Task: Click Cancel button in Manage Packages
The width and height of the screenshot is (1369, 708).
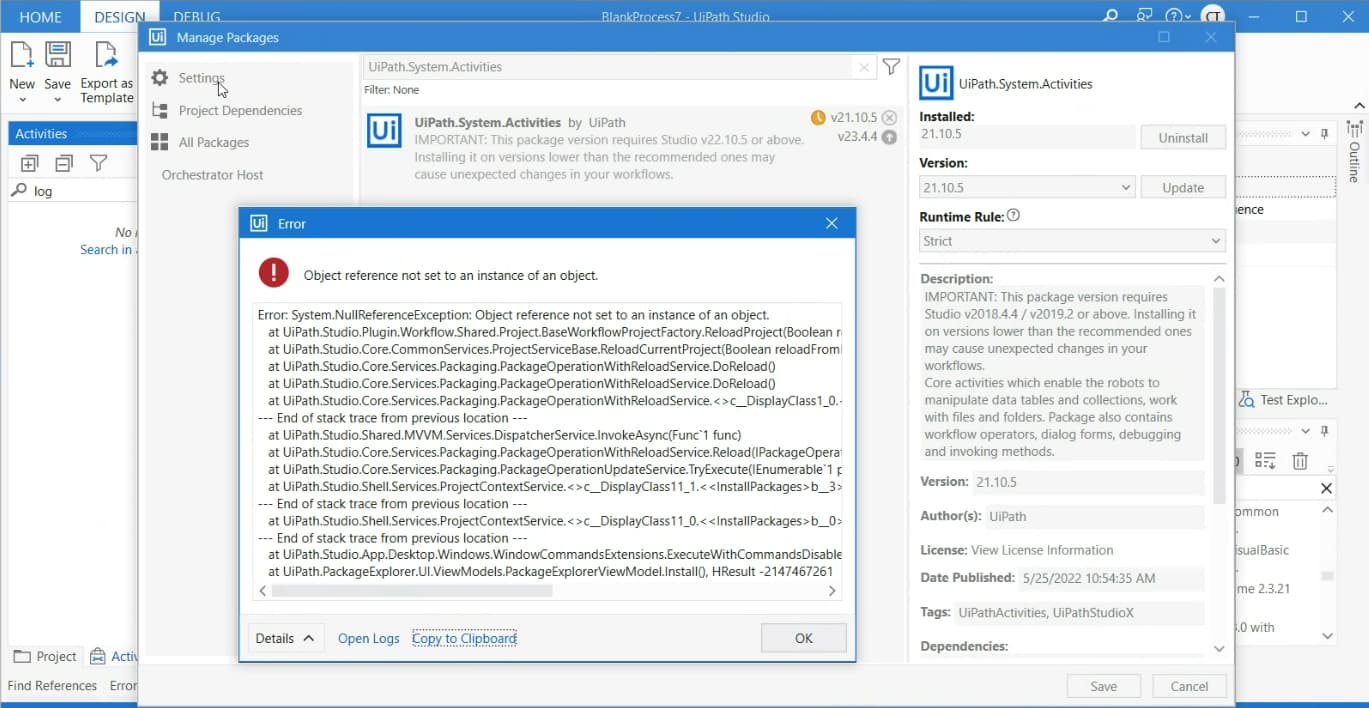Action: (x=1189, y=686)
